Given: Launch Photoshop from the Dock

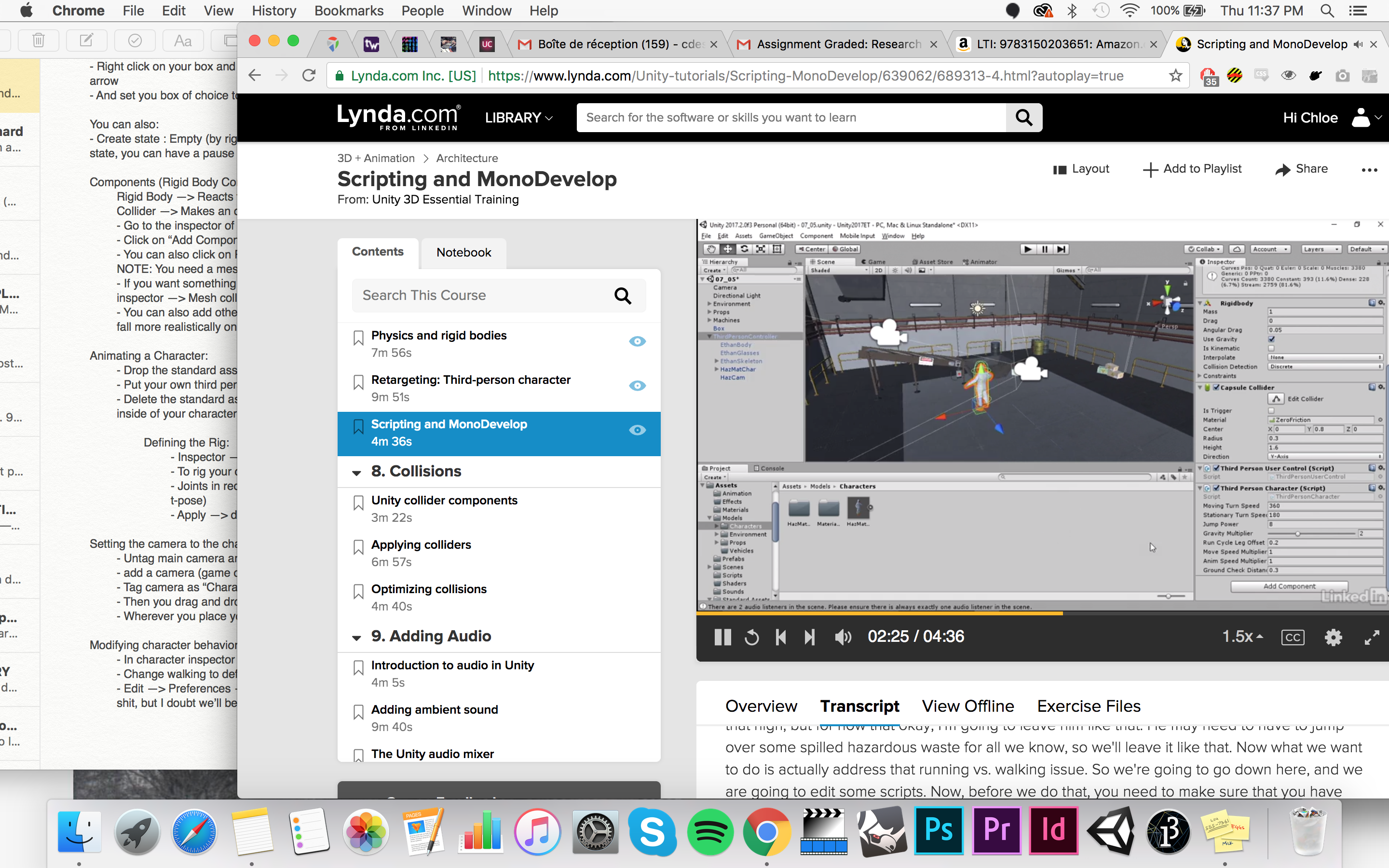Looking at the screenshot, I should (939, 831).
